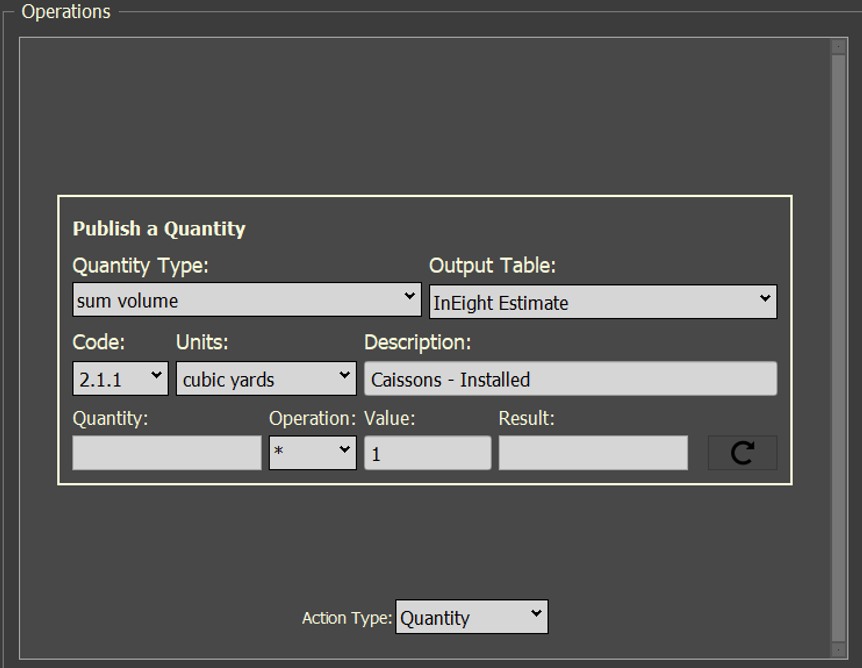Click the Units label text
Screen dimensions: 862x668
tap(202, 342)
